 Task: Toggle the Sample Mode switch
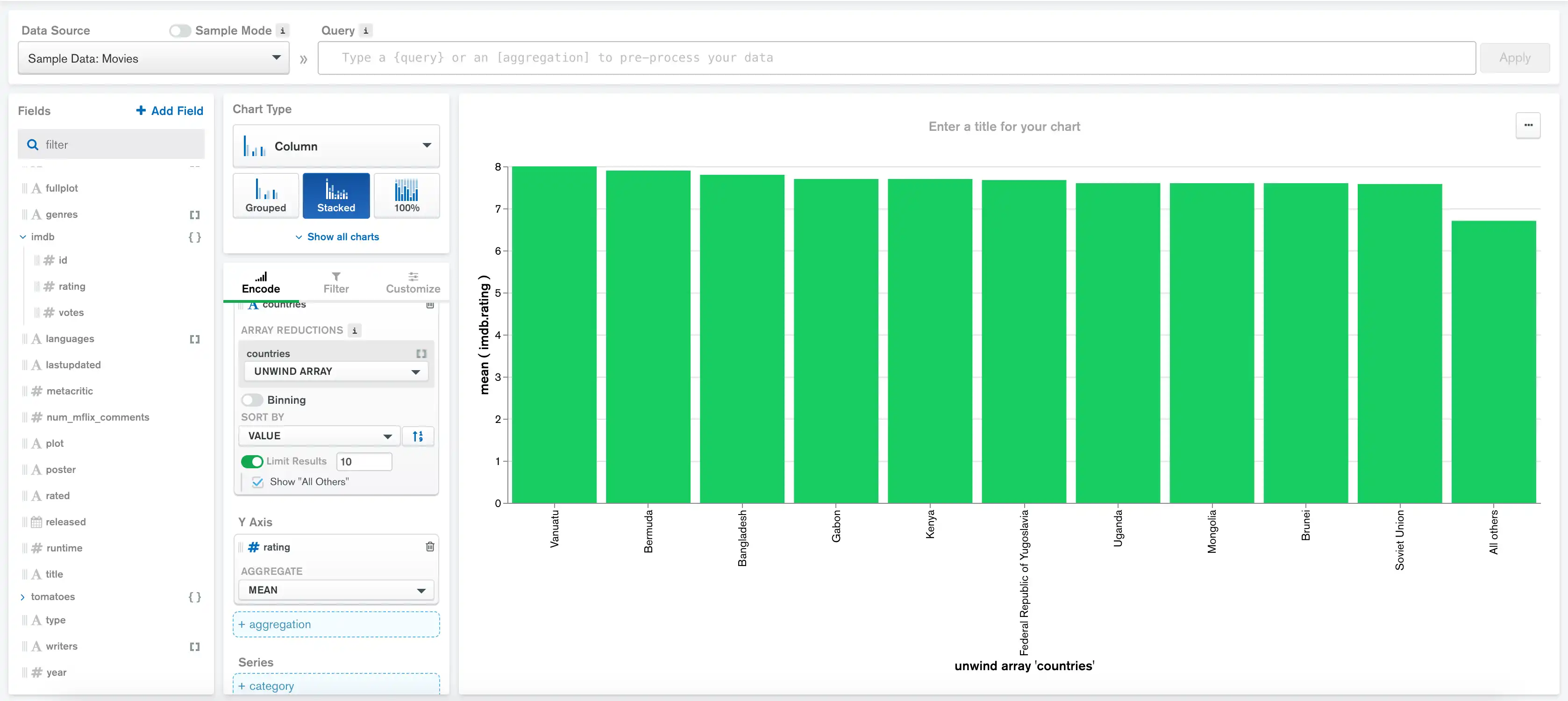(x=179, y=30)
